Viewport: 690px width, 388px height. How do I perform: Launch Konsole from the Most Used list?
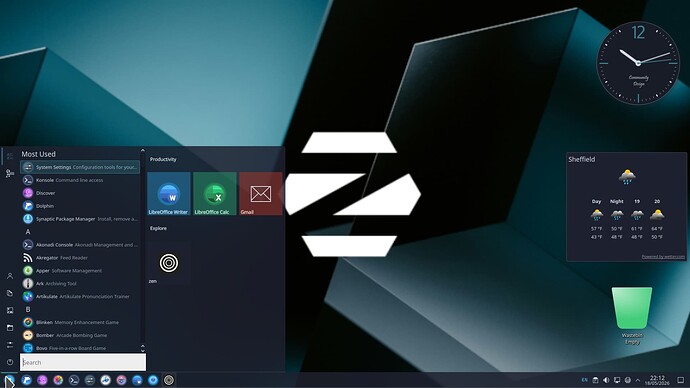[x=80, y=180]
